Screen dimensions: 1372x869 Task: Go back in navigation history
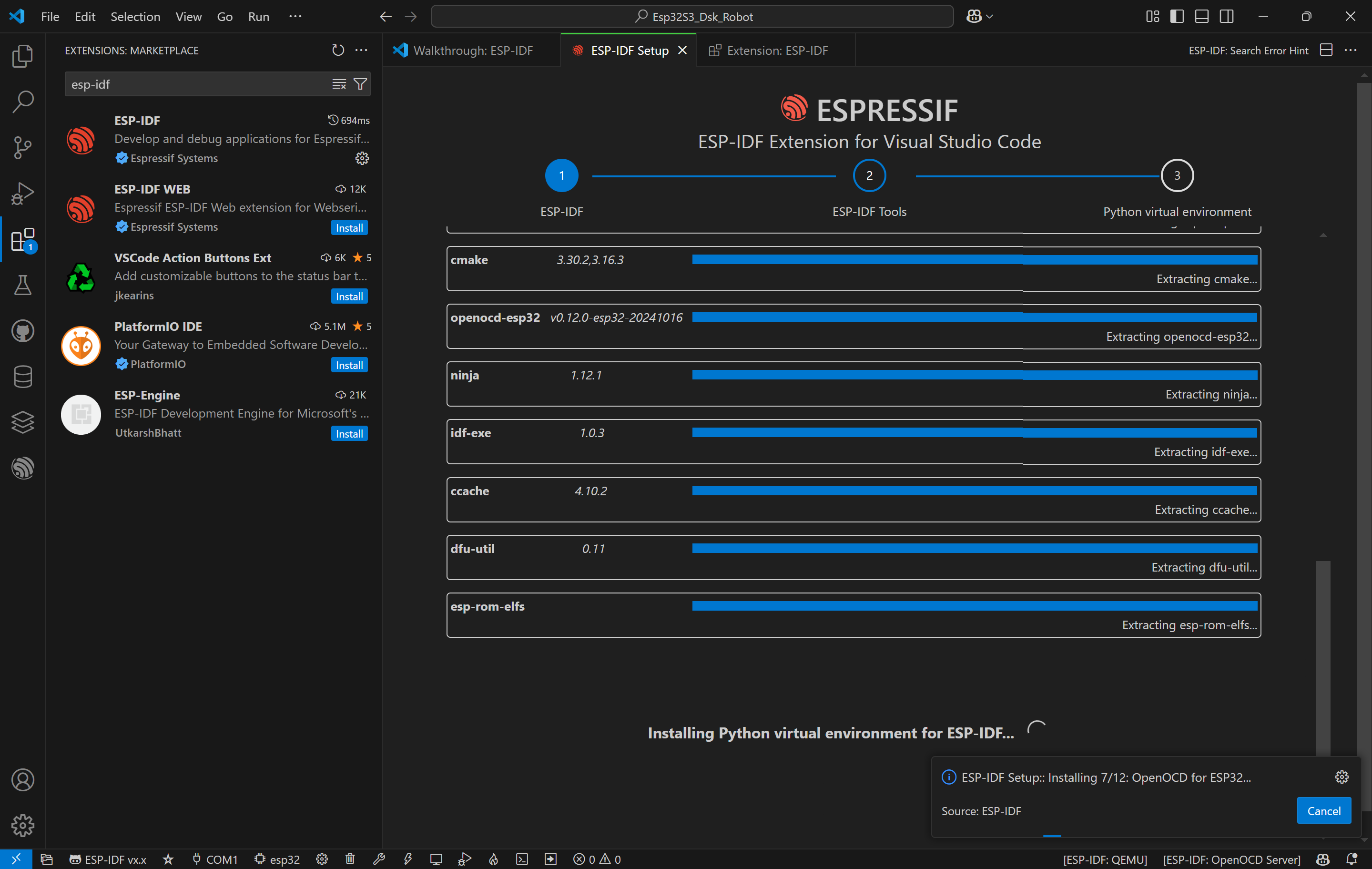(x=386, y=17)
